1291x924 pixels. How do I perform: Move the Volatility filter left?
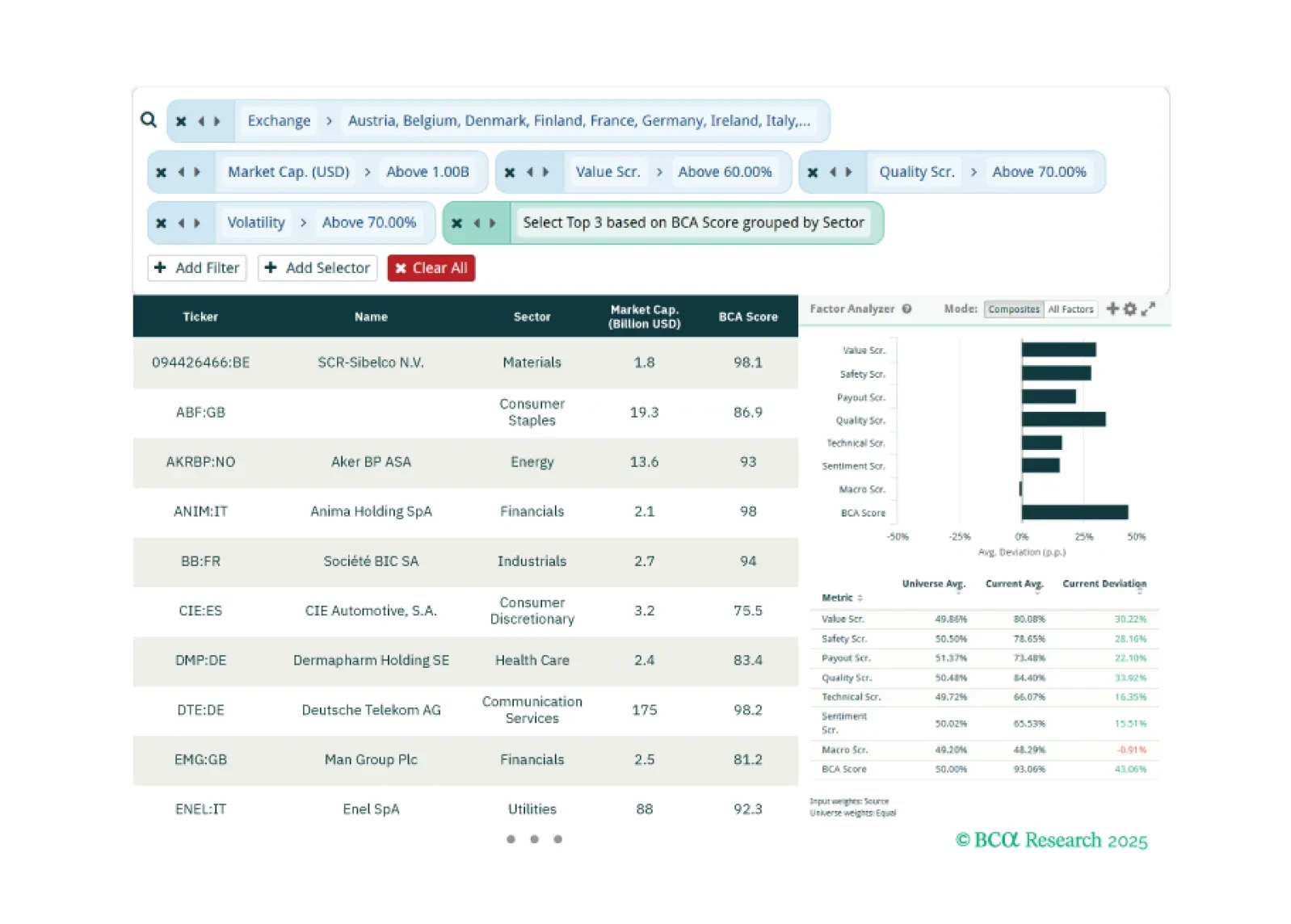[x=181, y=223]
